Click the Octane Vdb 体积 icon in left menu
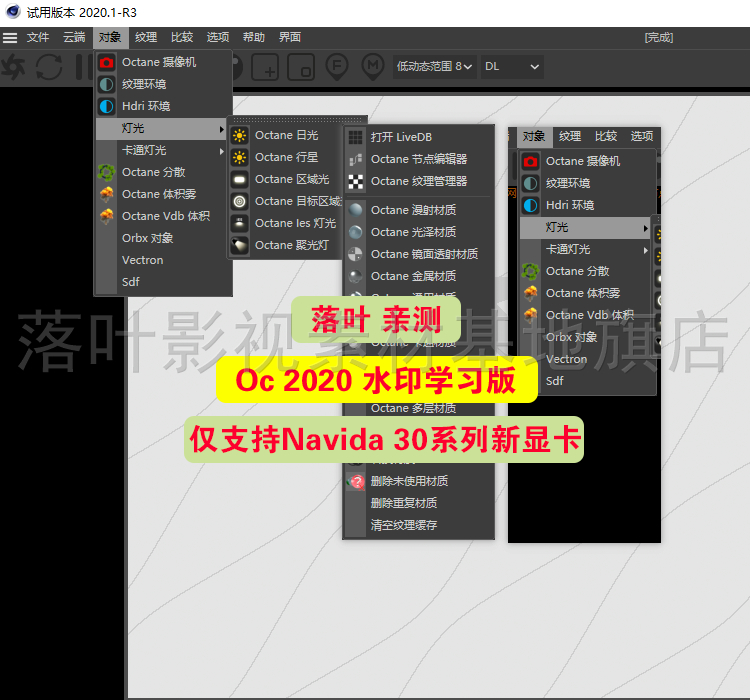This screenshot has height=700, width=750. coord(106,216)
